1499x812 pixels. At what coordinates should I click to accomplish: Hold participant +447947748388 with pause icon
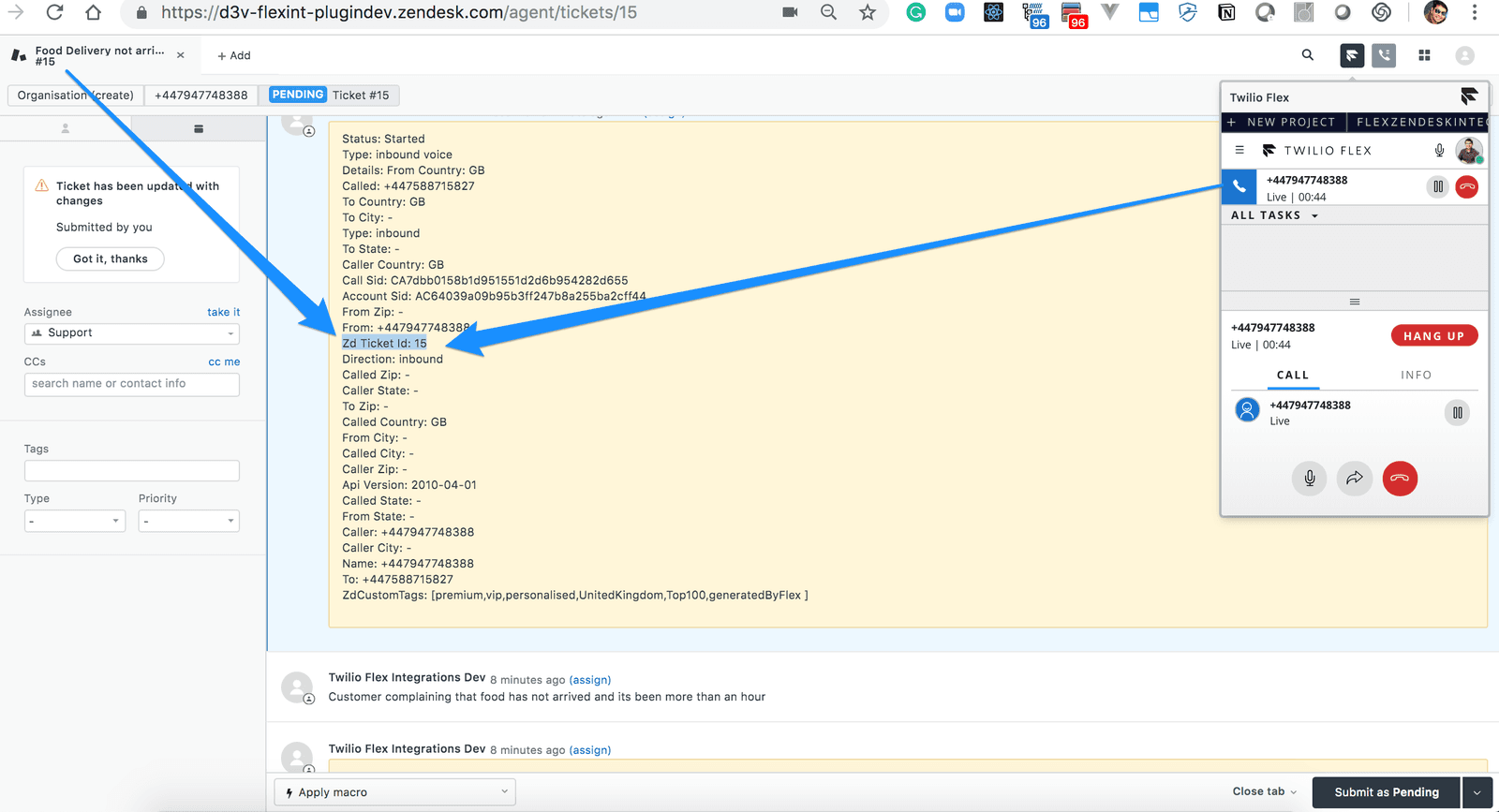click(1458, 412)
